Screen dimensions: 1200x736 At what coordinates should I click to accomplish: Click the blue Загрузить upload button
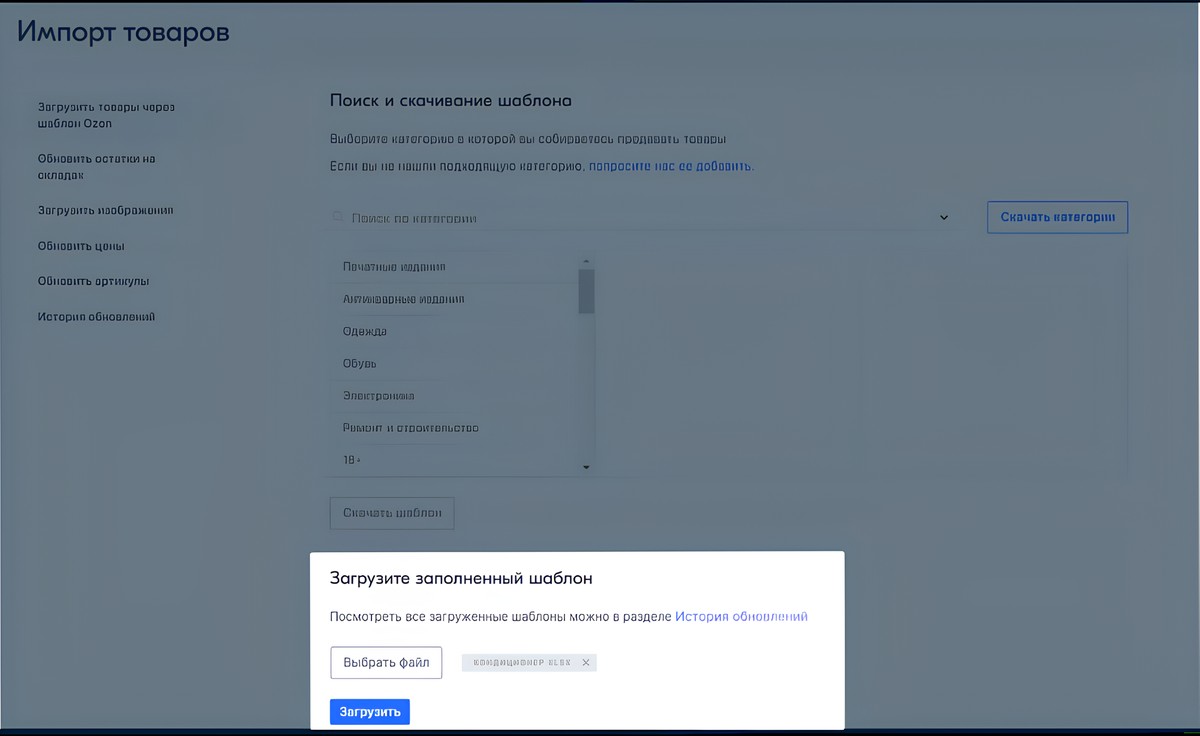[x=370, y=712]
